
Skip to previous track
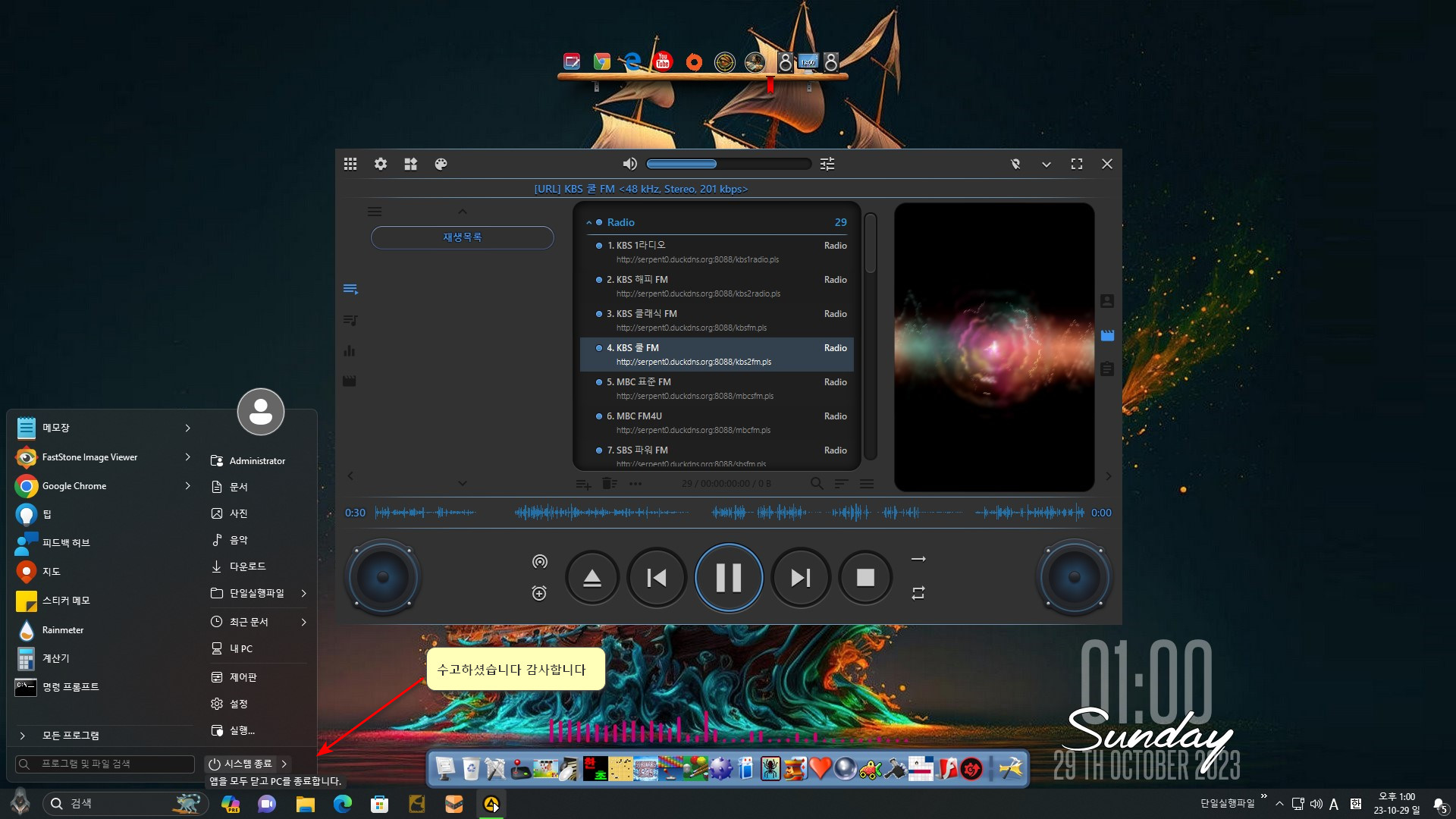[657, 578]
